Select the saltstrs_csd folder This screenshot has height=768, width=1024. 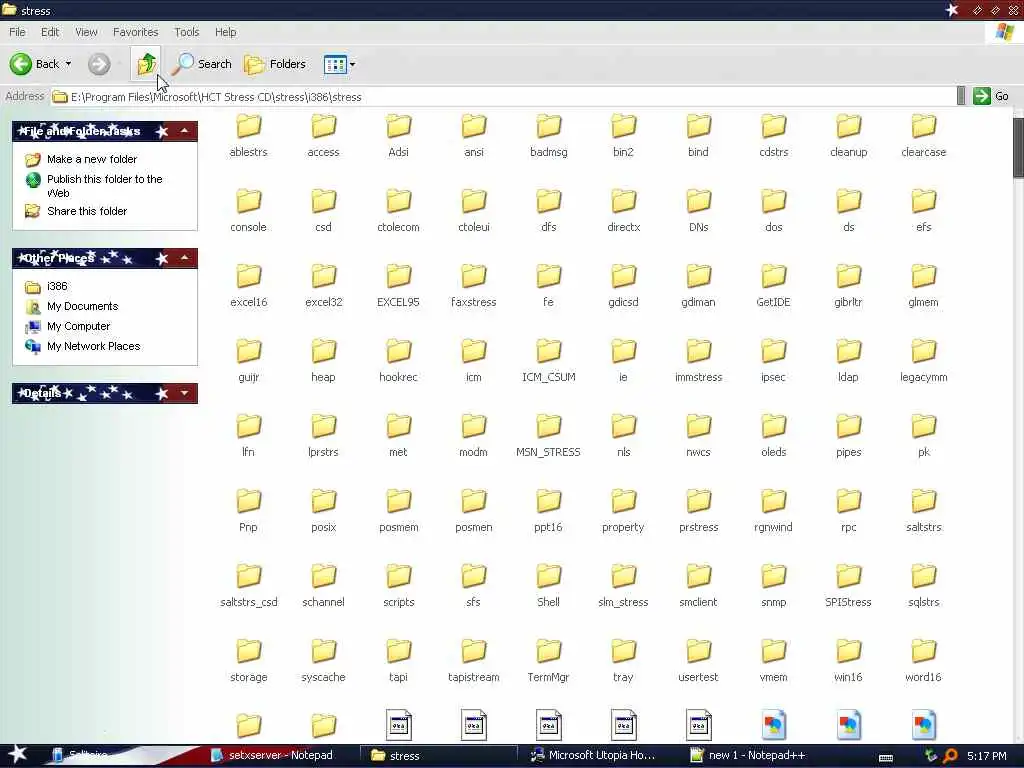coord(248,587)
